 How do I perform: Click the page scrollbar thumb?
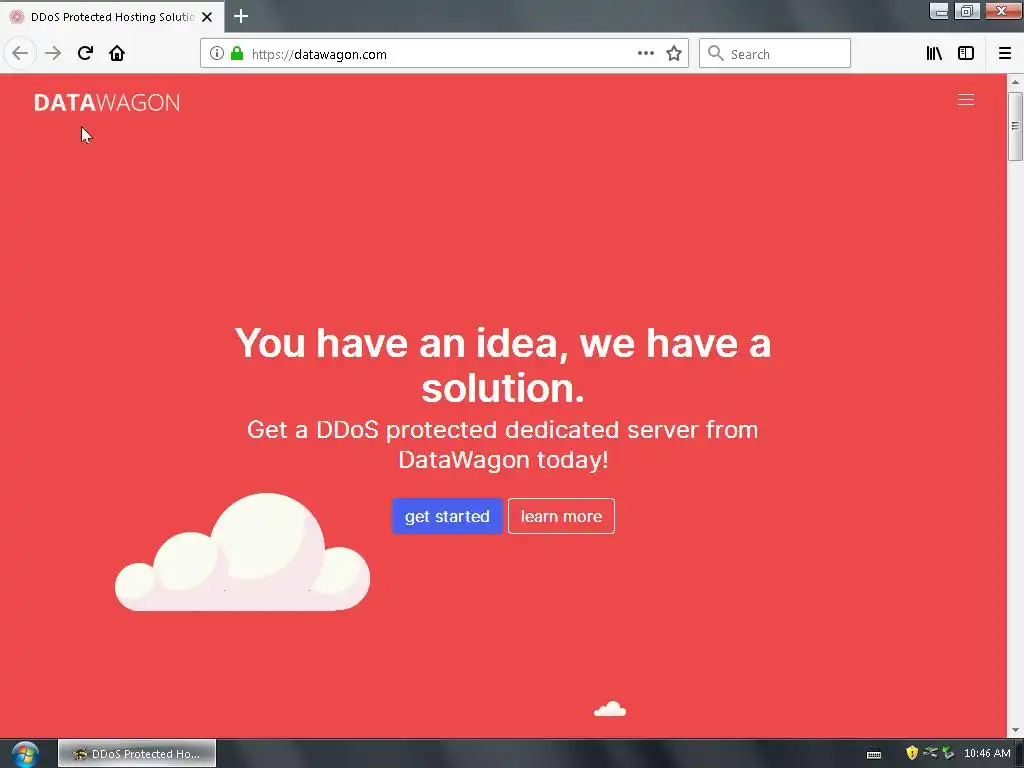[1015, 125]
